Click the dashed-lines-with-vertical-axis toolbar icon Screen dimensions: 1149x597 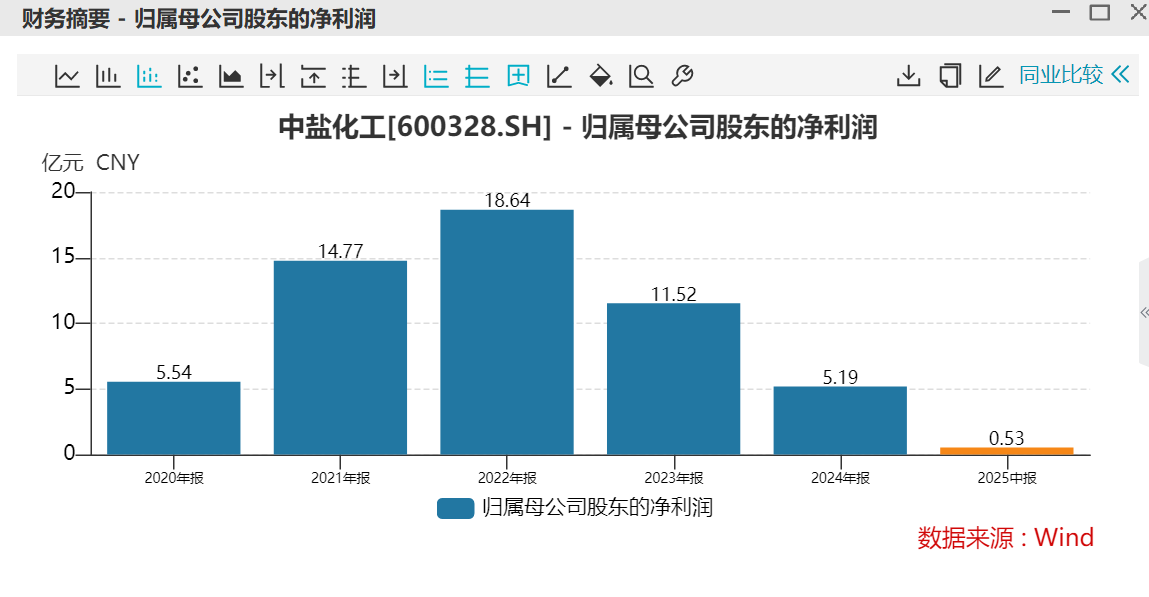354,75
